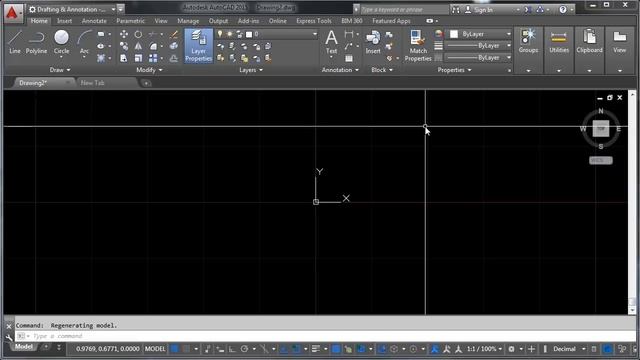640x360 pixels.
Task: Toggle lineweight display in status bar
Action: (316, 349)
